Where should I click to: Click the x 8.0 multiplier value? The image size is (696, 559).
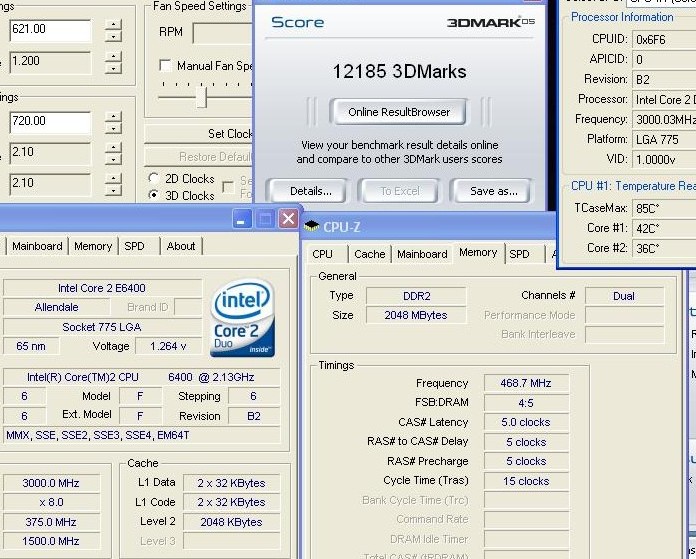pos(51,502)
